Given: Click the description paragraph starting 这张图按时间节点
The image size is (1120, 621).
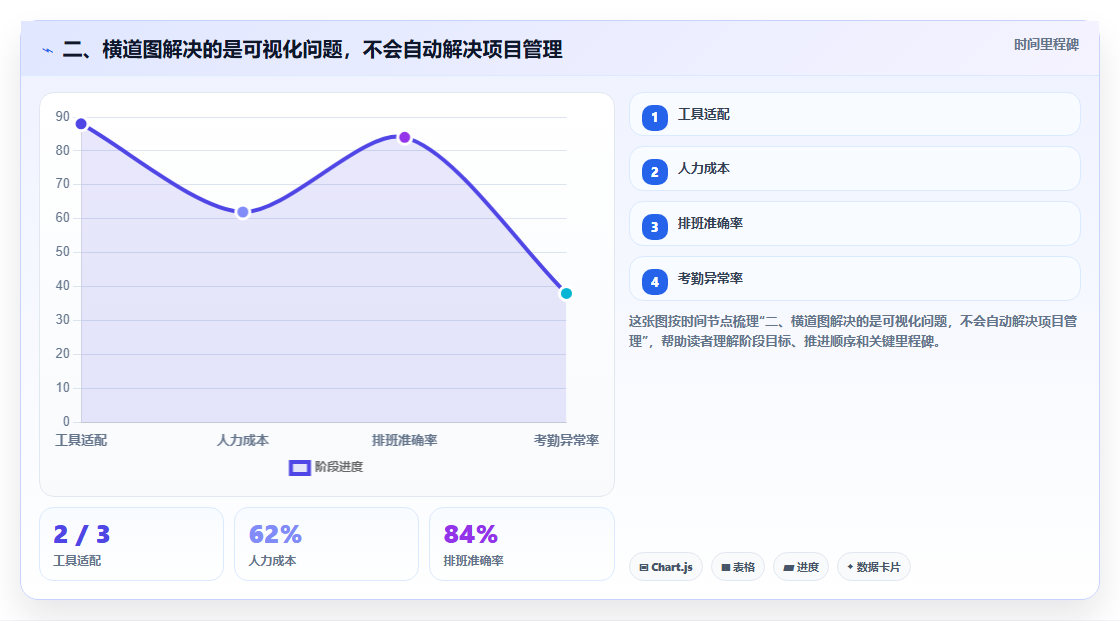Looking at the screenshot, I should click(x=853, y=331).
